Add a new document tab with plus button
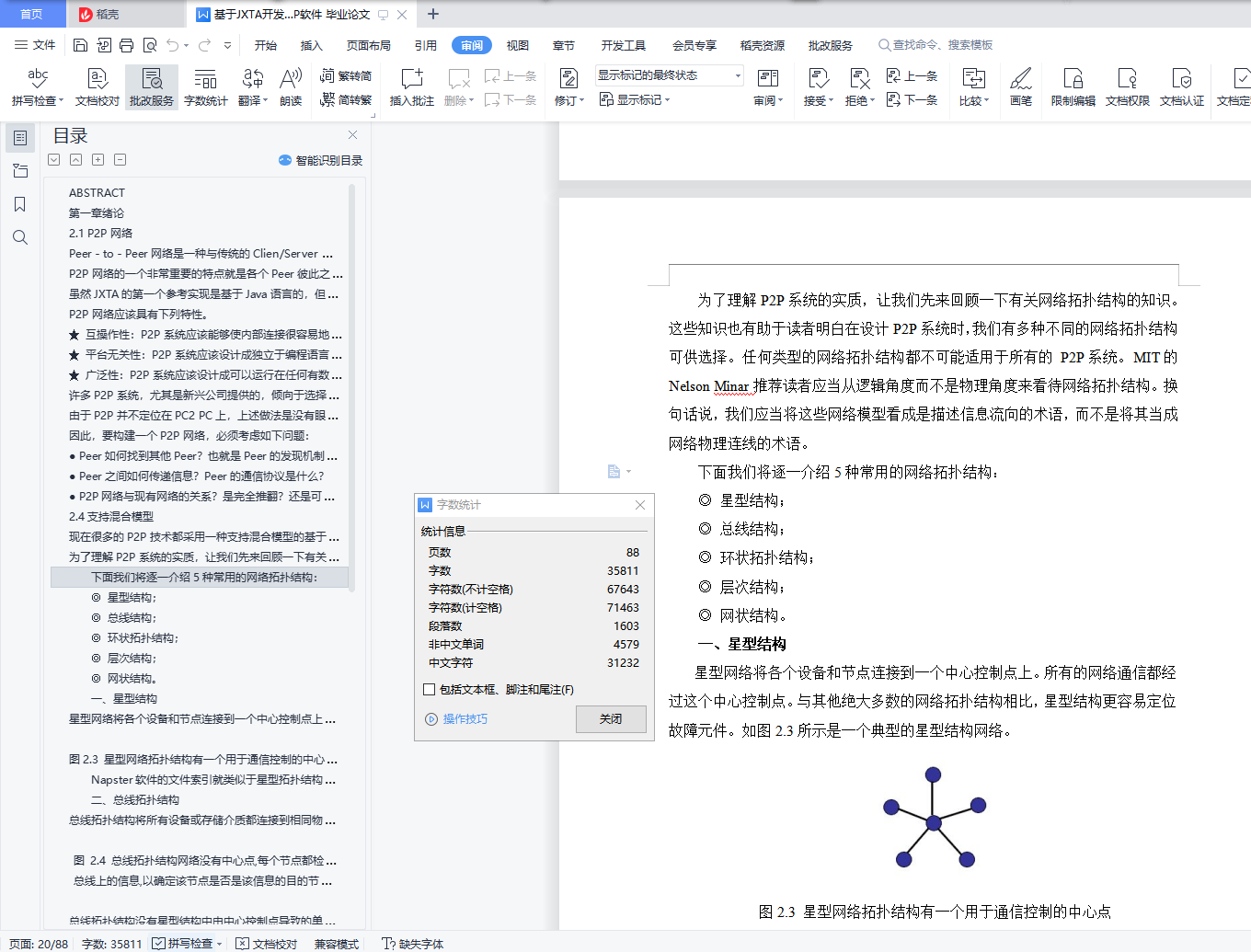 click(x=433, y=14)
